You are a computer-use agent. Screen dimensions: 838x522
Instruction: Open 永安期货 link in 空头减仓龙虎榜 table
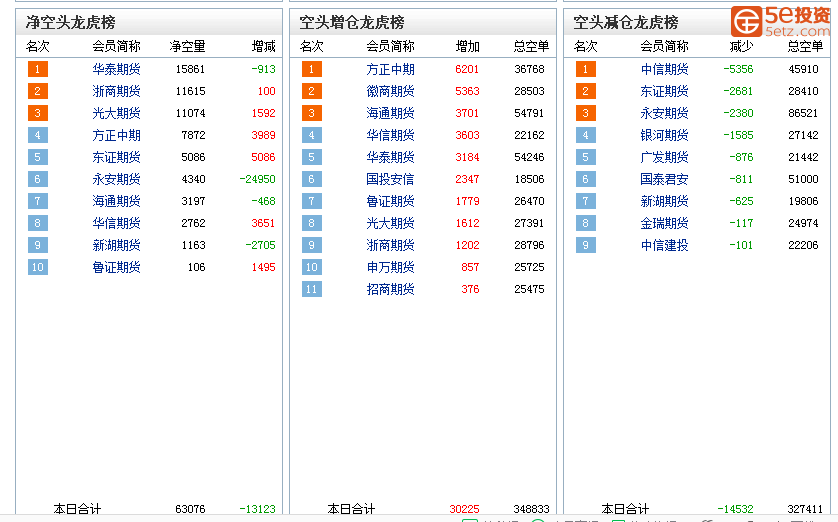[x=664, y=113]
